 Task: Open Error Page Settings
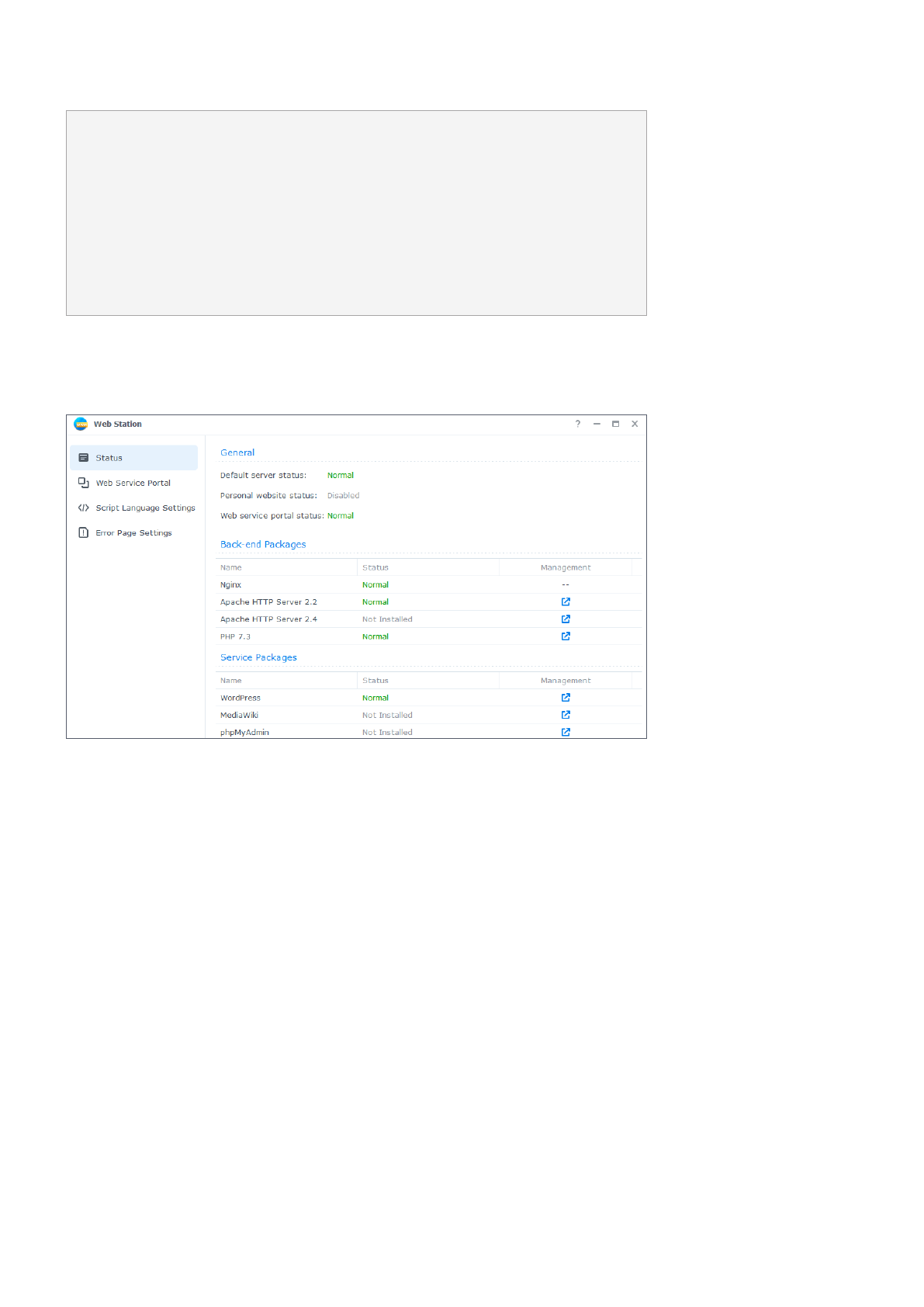133,532
